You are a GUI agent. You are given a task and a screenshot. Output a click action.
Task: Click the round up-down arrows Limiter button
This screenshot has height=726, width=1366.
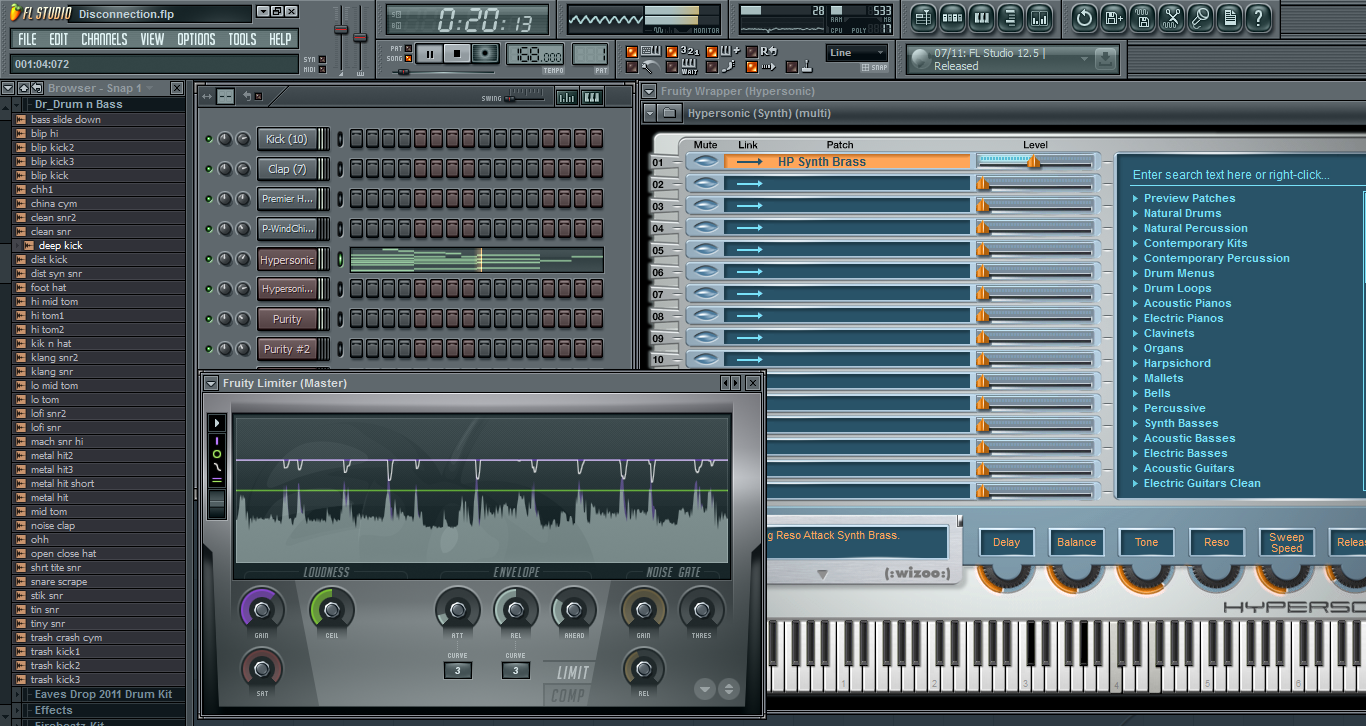pos(728,688)
